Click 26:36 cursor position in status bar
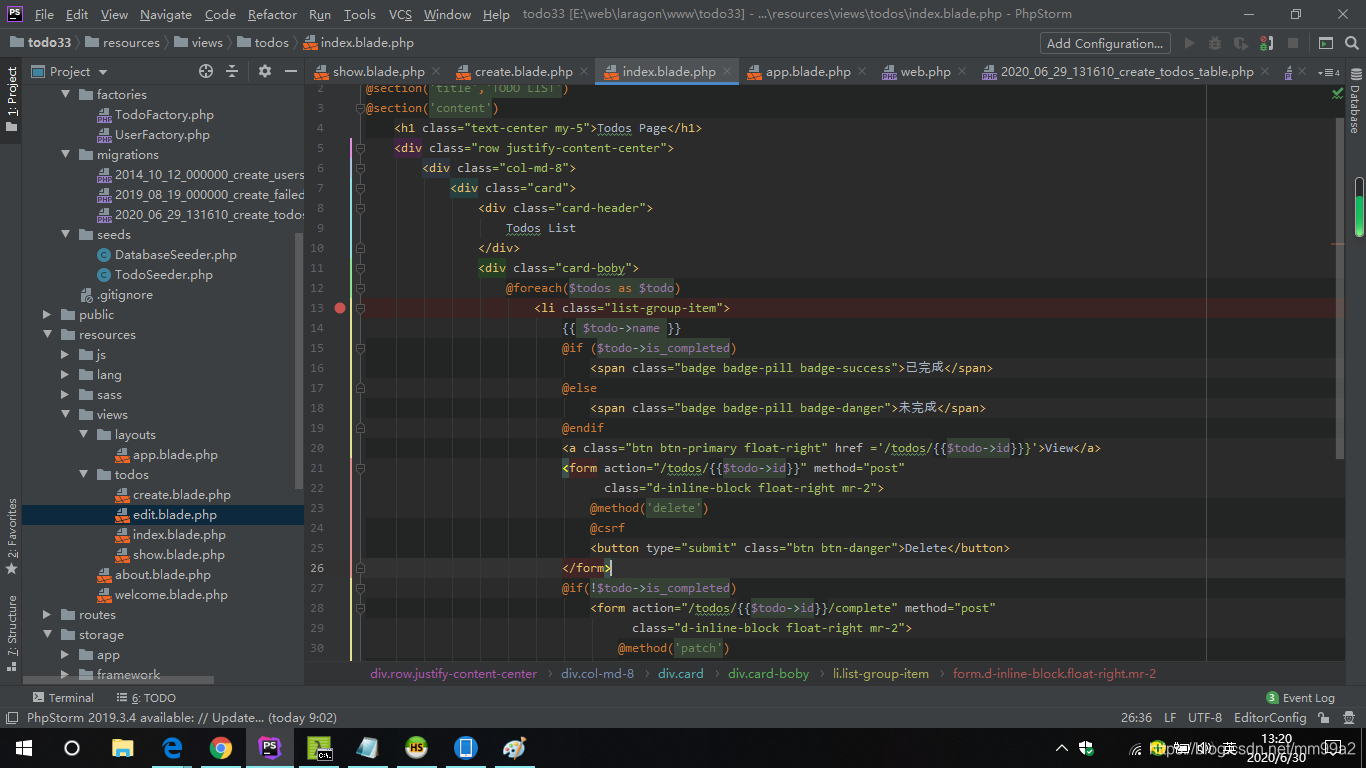The image size is (1366, 768). click(1137, 718)
